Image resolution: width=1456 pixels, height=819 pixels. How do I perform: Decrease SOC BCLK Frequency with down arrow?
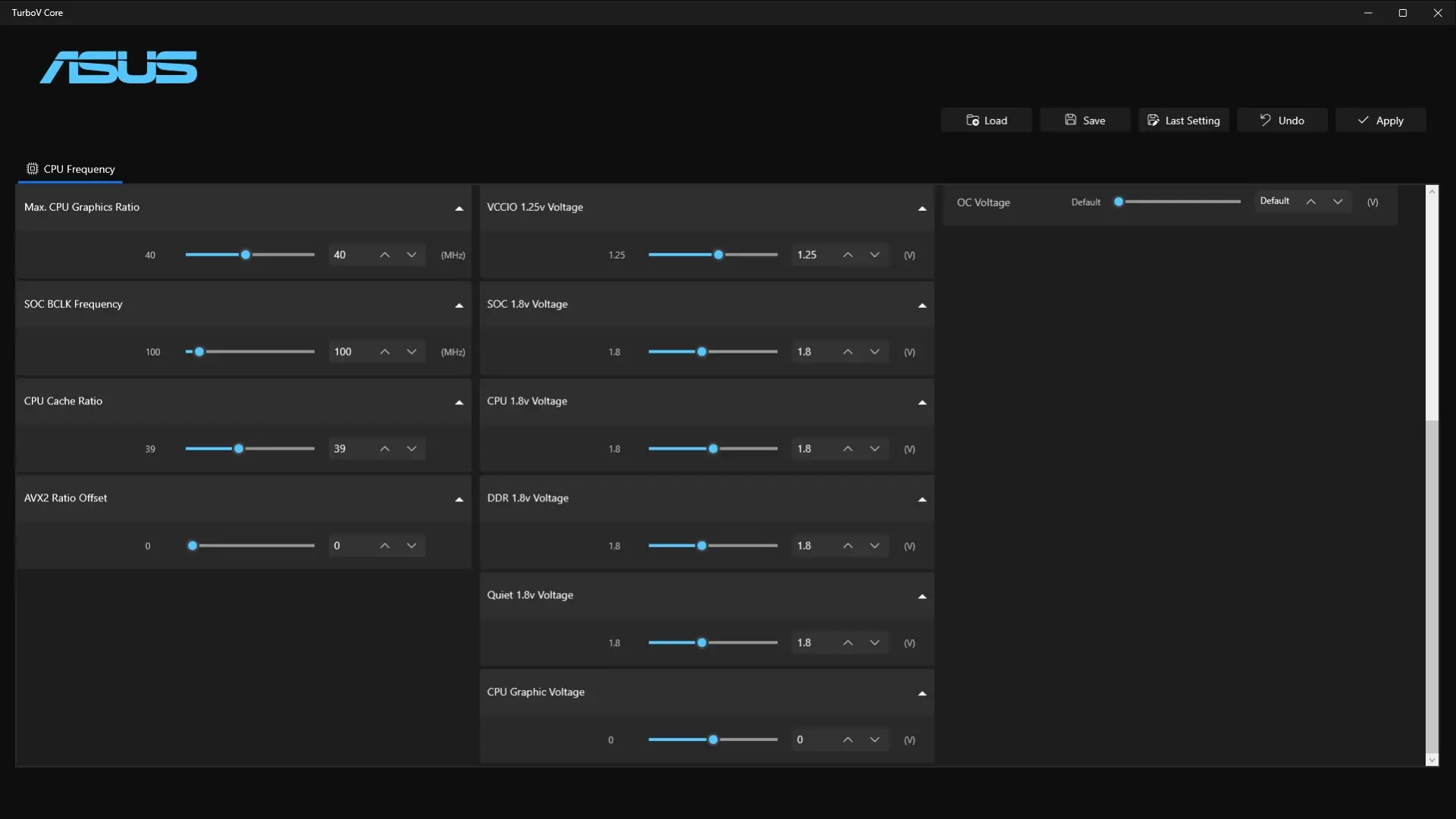pyautogui.click(x=412, y=352)
